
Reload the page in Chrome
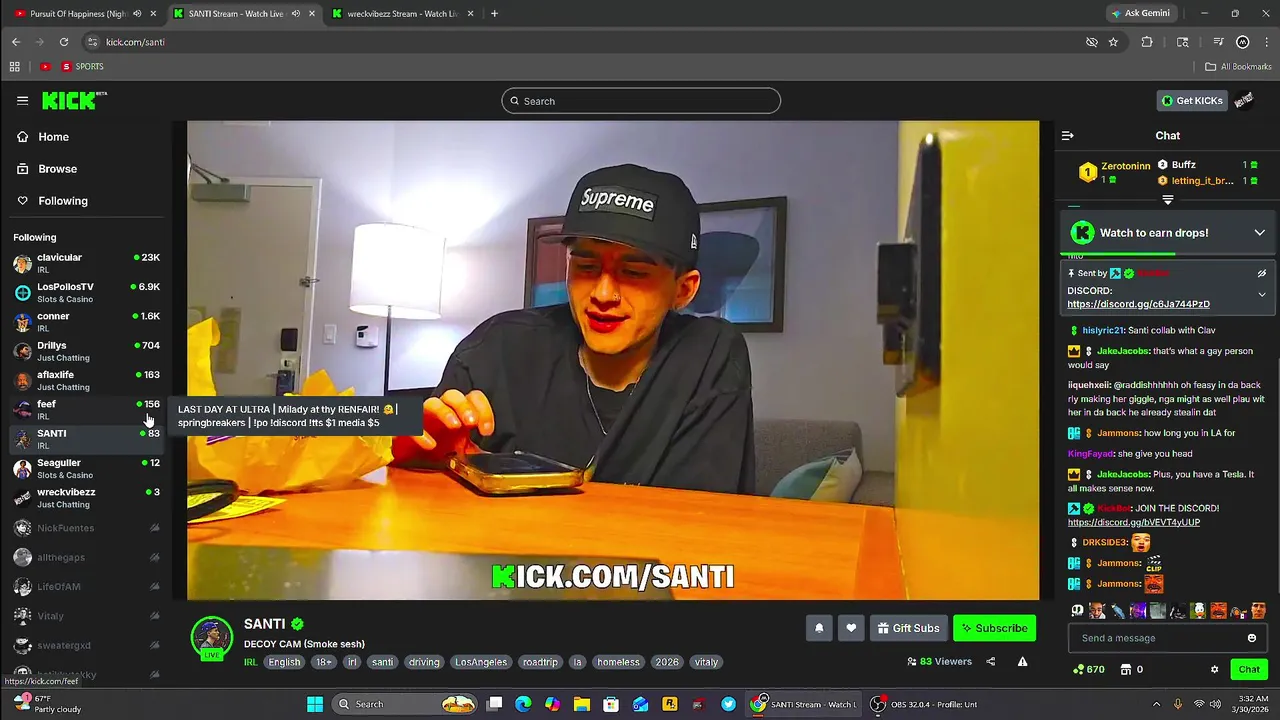(x=64, y=42)
